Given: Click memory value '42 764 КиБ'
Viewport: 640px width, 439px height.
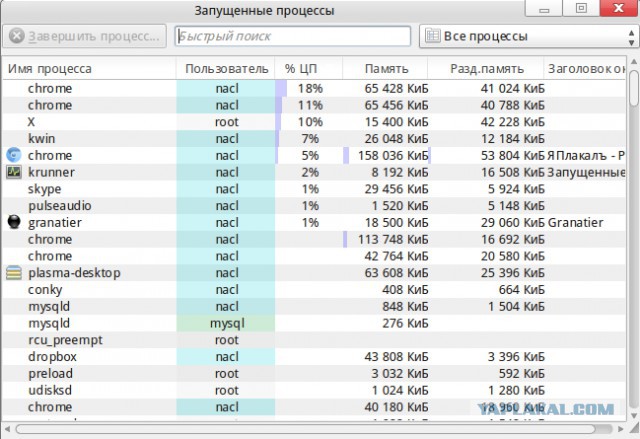Looking at the screenshot, I should (x=396, y=256).
